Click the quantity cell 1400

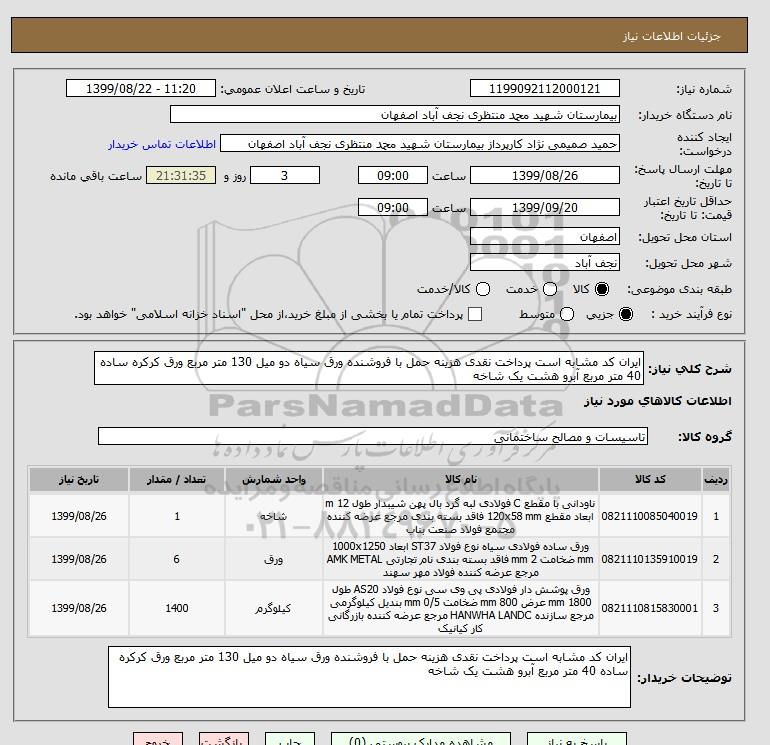(x=177, y=608)
